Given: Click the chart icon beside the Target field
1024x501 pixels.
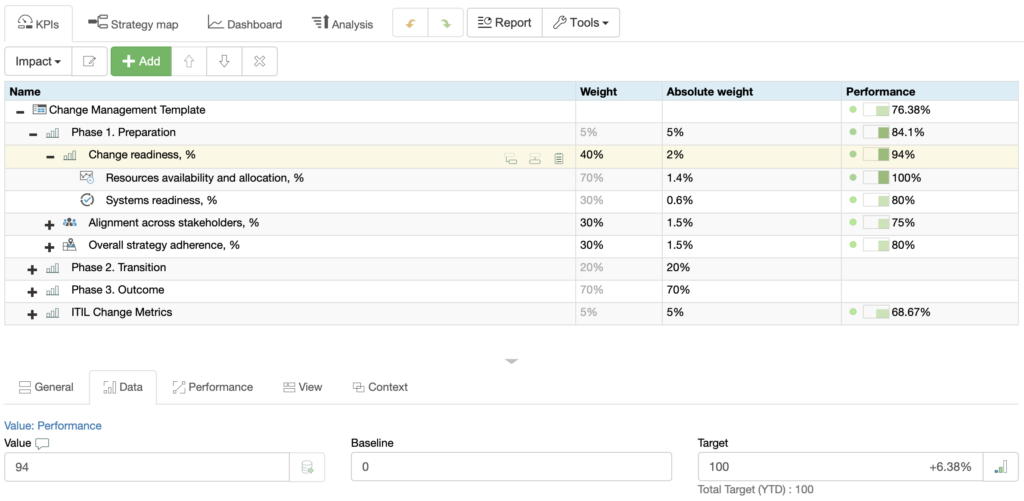Looking at the screenshot, I should [999, 467].
